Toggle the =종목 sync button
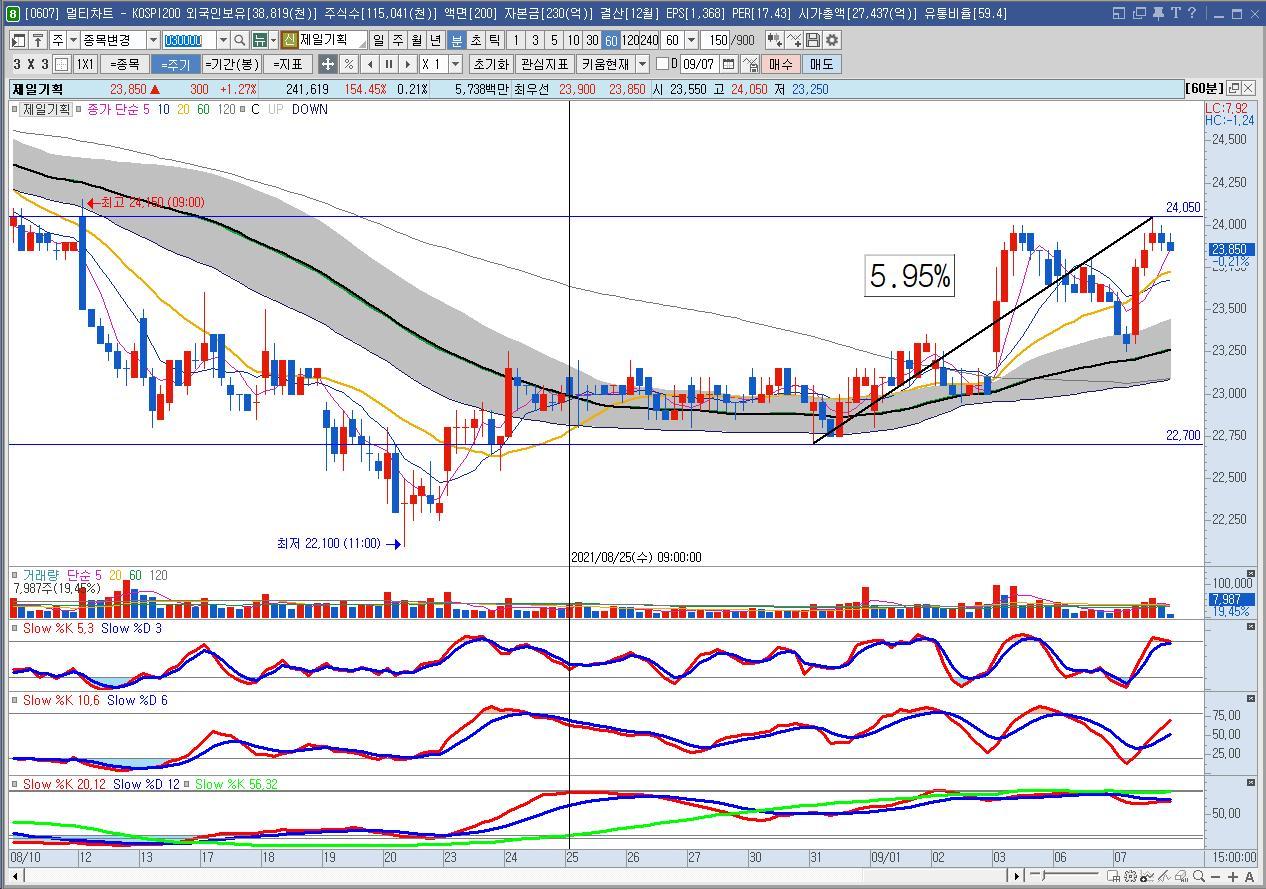This screenshot has width=1266, height=889. coord(124,64)
